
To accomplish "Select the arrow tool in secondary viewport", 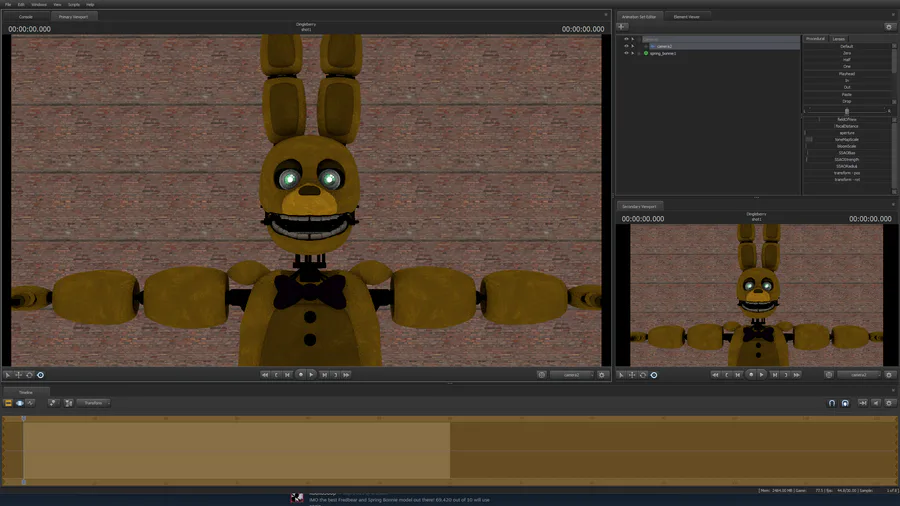I will [x=621, y=375].
